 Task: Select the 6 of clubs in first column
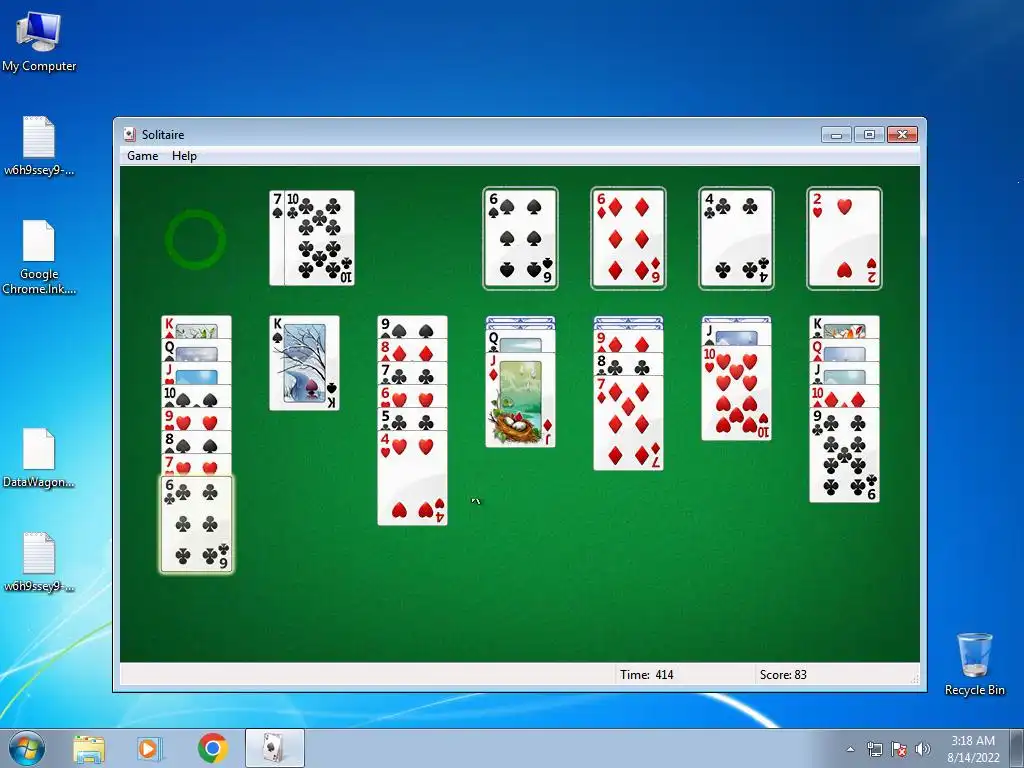[x=197, y=524]
